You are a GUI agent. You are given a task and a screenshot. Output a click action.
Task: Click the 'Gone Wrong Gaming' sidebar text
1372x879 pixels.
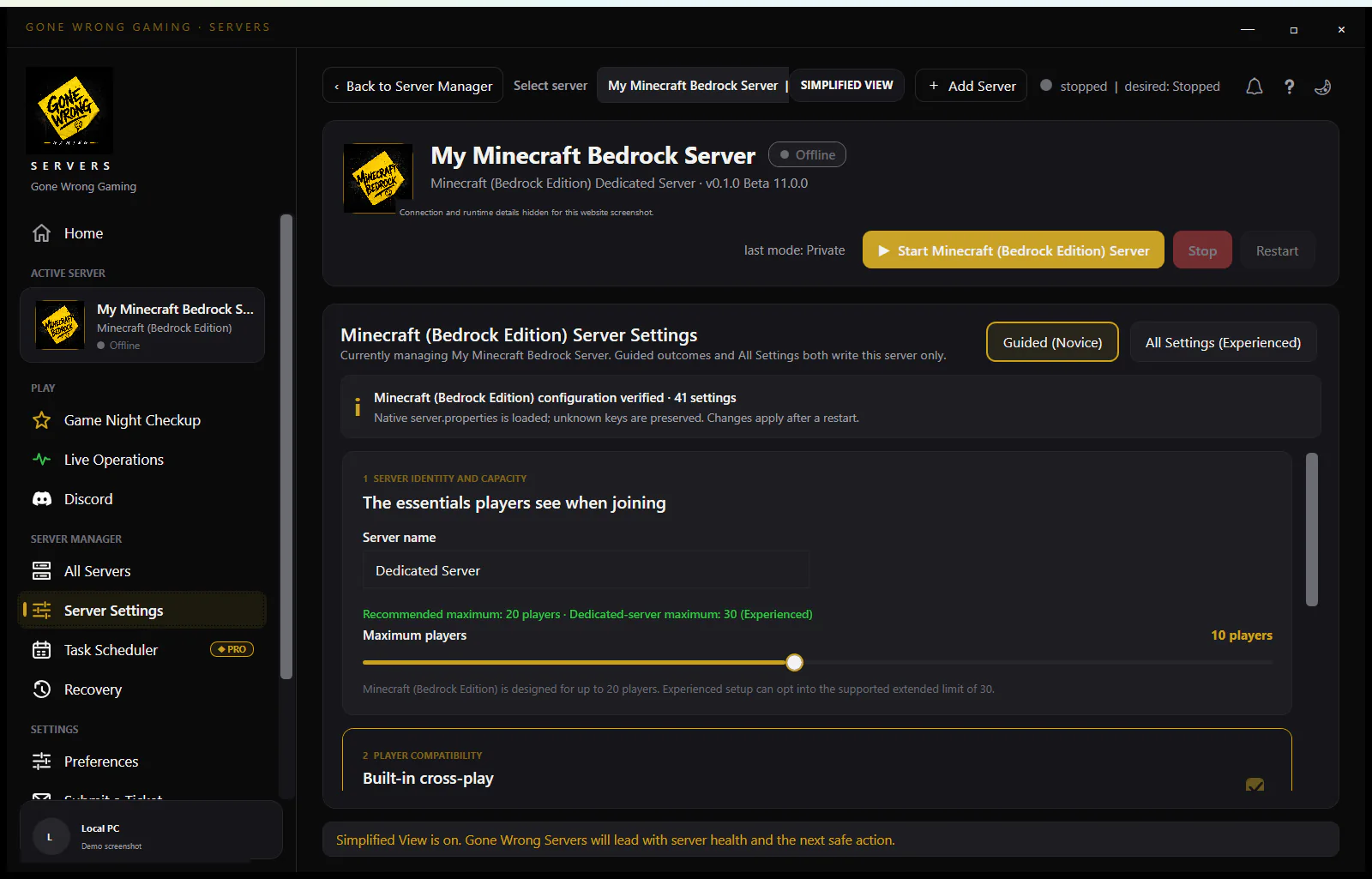83,186
